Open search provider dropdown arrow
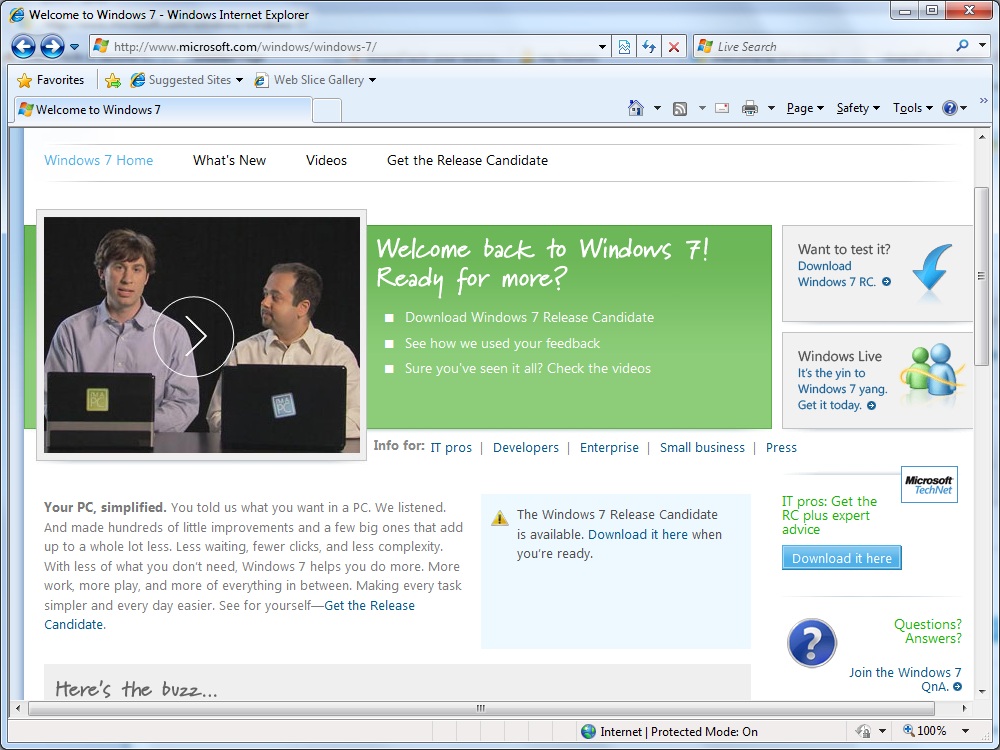1000x750 pixels. click(x=983, y=46)
